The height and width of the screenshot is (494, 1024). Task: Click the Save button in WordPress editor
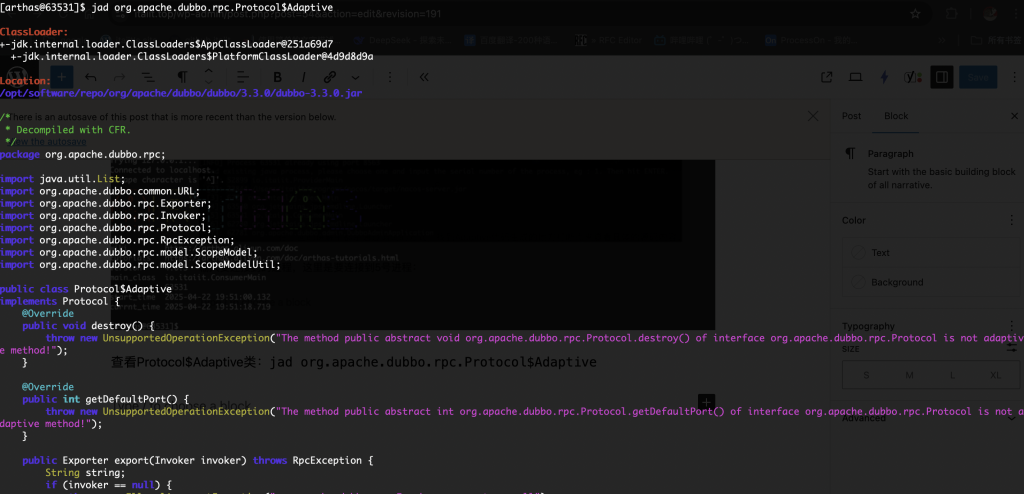tap(978, 77)
